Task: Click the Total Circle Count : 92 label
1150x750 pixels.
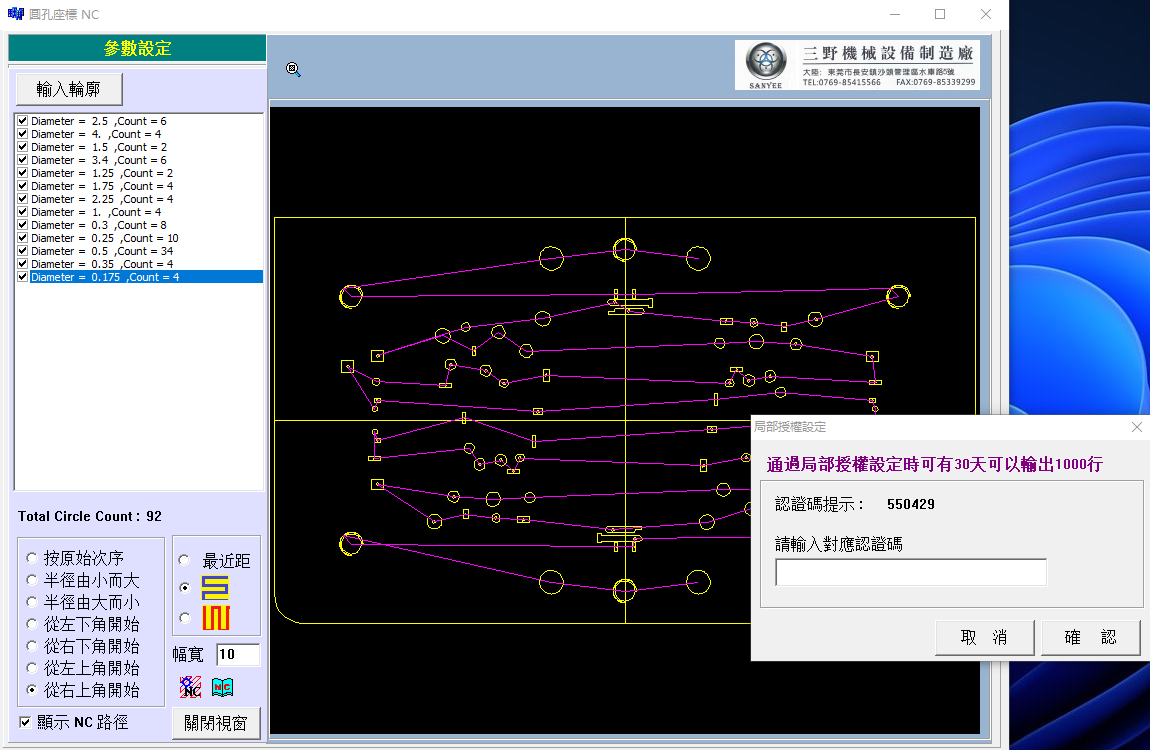Action: tap(89, 516)
